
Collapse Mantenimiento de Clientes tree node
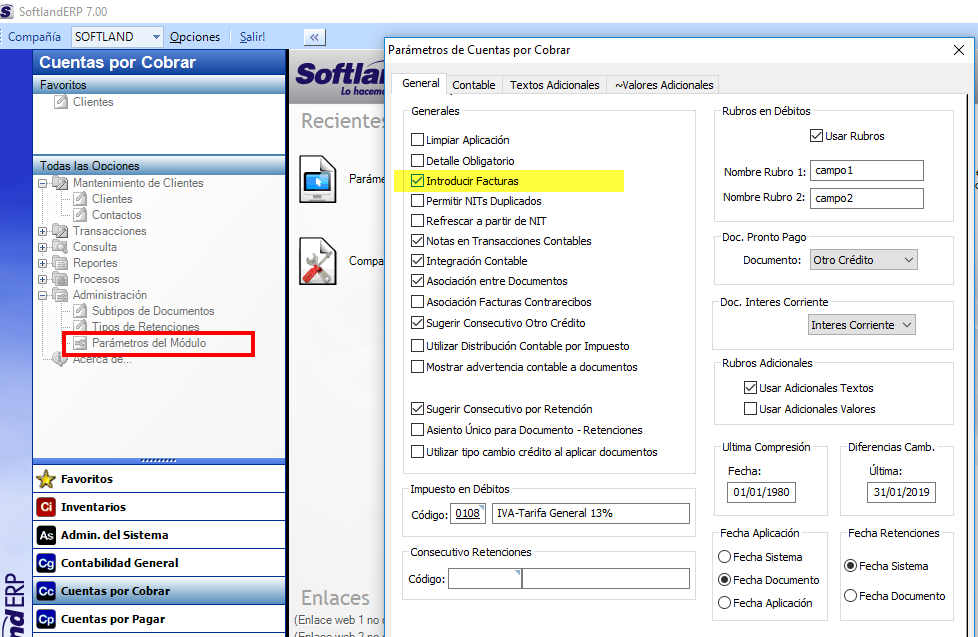[42, 183]
